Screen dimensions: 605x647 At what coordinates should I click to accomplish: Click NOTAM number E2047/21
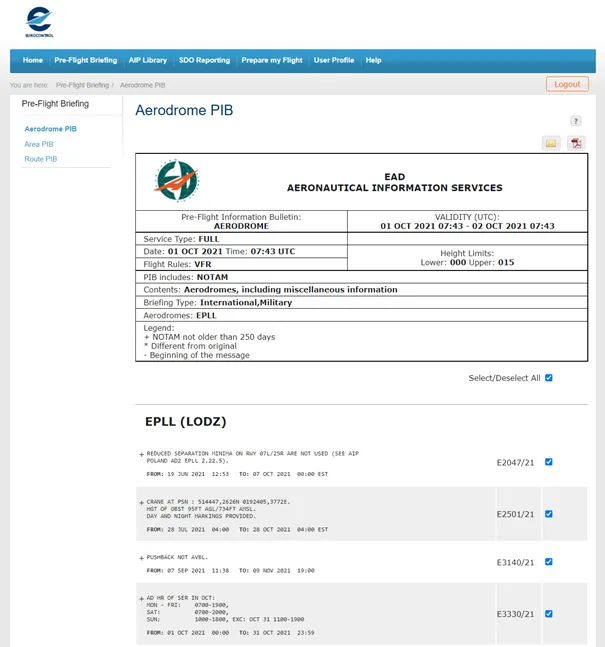click(x=515, y=463)
